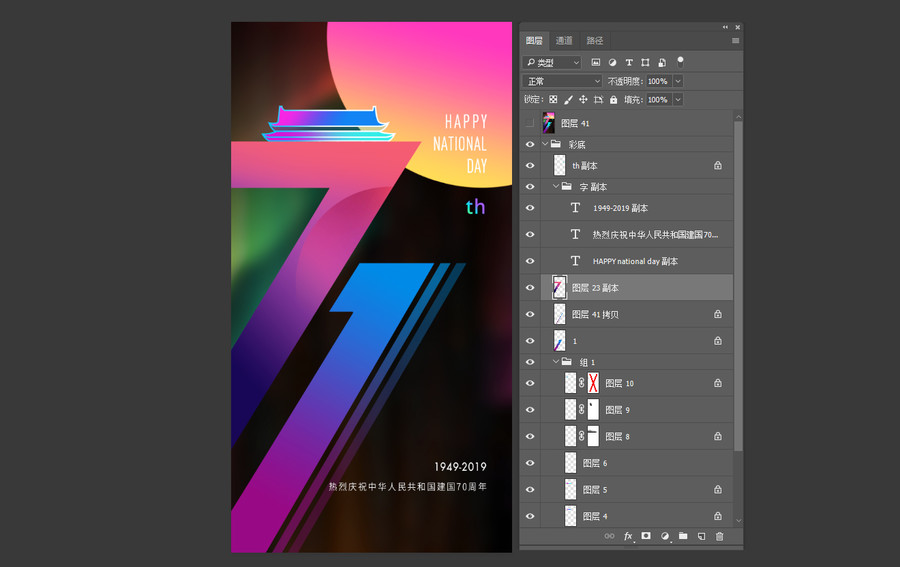Hide the 1949-2019 副本 text layer
This screenshot has height=567, width=900.
click(530, 208)
